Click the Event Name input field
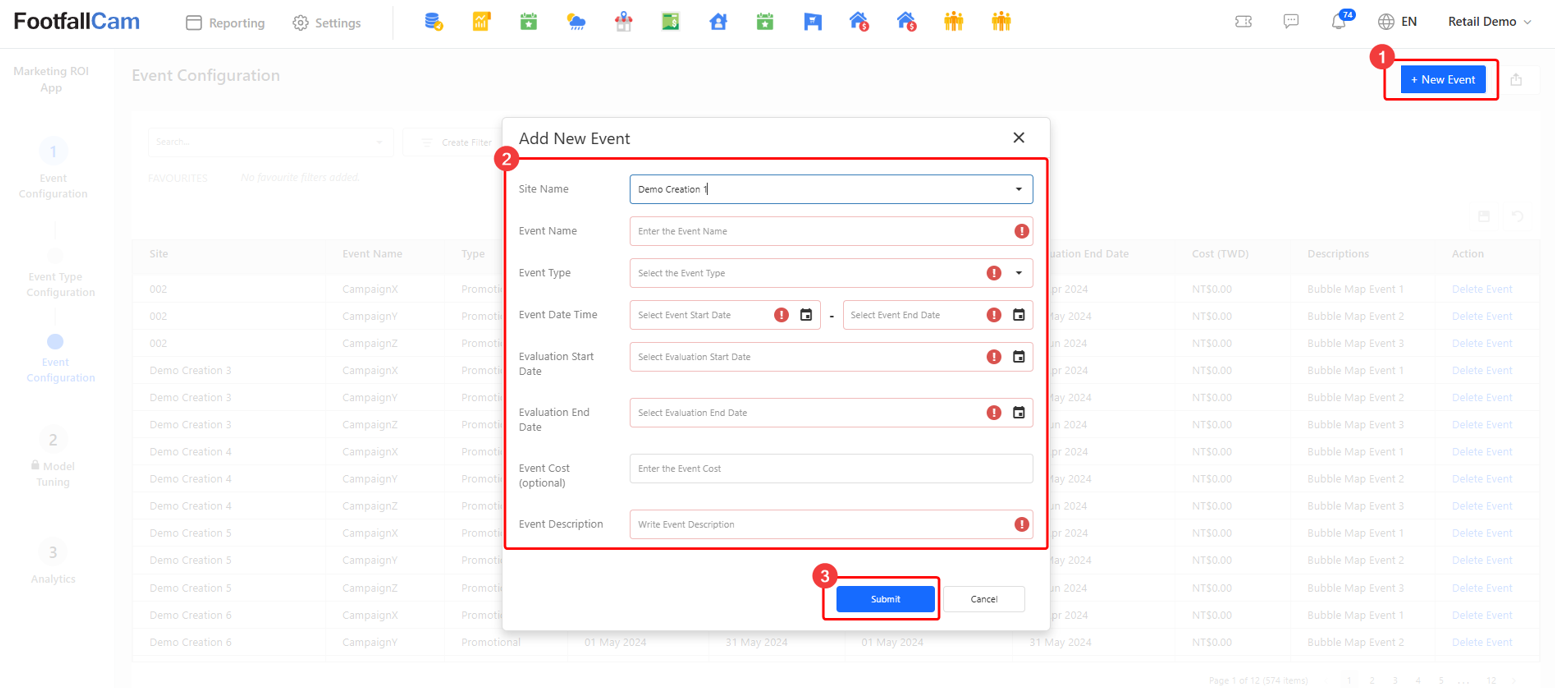This screenshot has width=1555, height=688. [x=820, y=231]
